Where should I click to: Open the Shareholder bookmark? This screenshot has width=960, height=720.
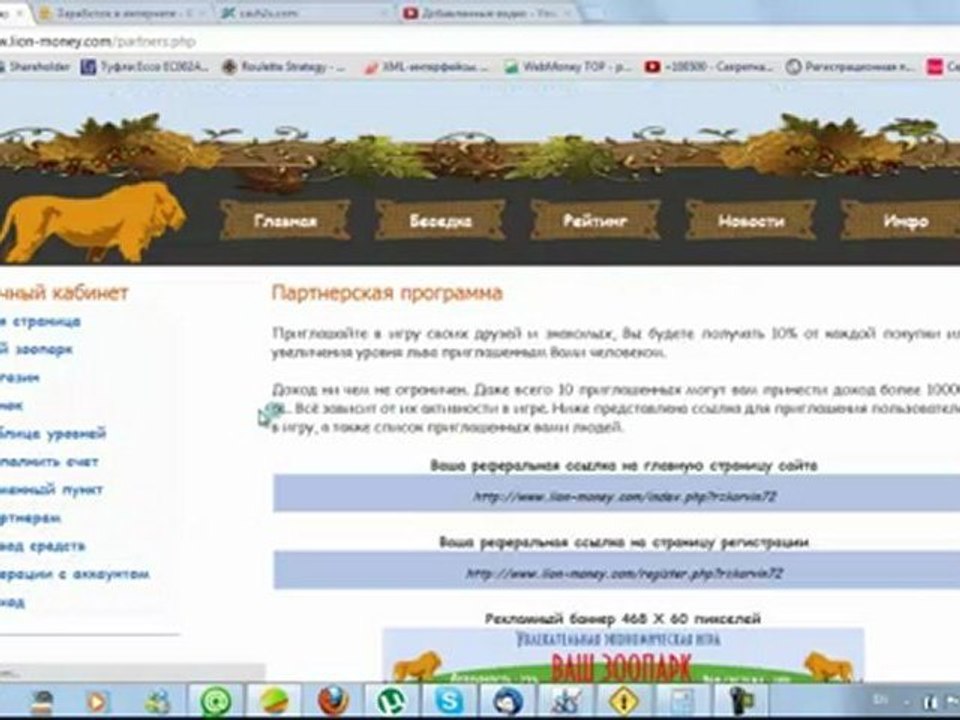pos(36,66)
